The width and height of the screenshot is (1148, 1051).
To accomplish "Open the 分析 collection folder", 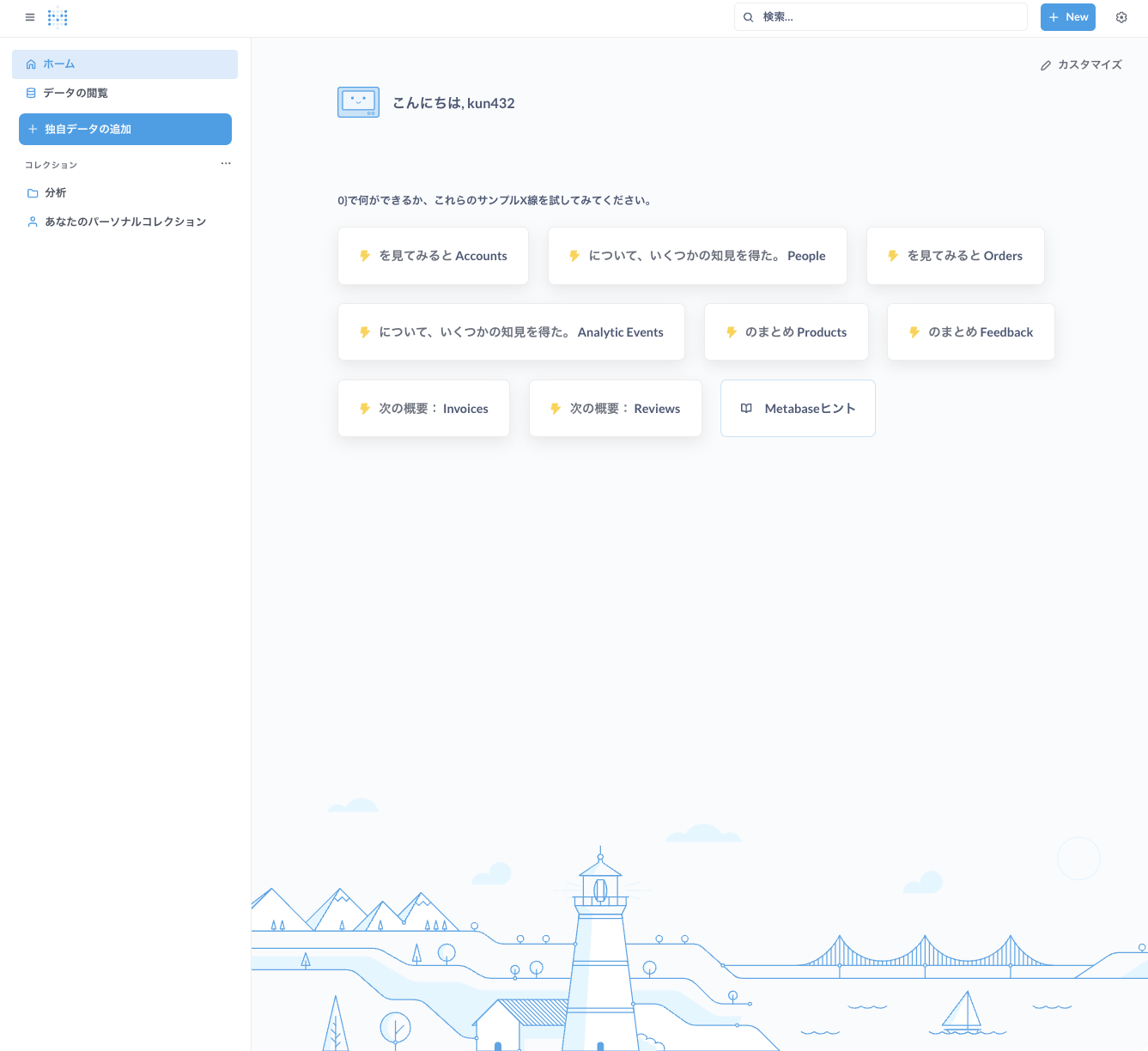I will [x=125, y=193].
